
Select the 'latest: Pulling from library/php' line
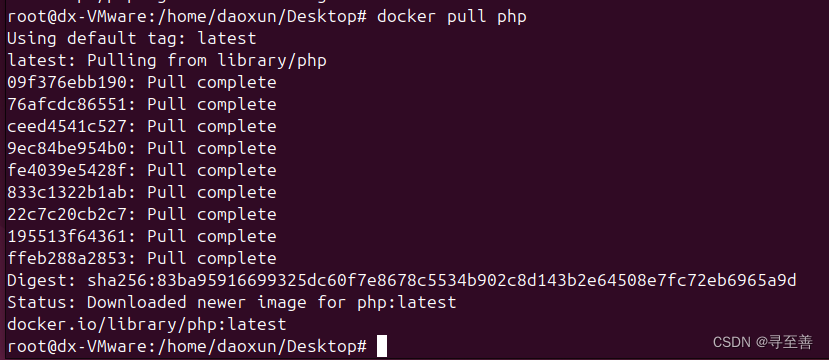tap(167, 61)
